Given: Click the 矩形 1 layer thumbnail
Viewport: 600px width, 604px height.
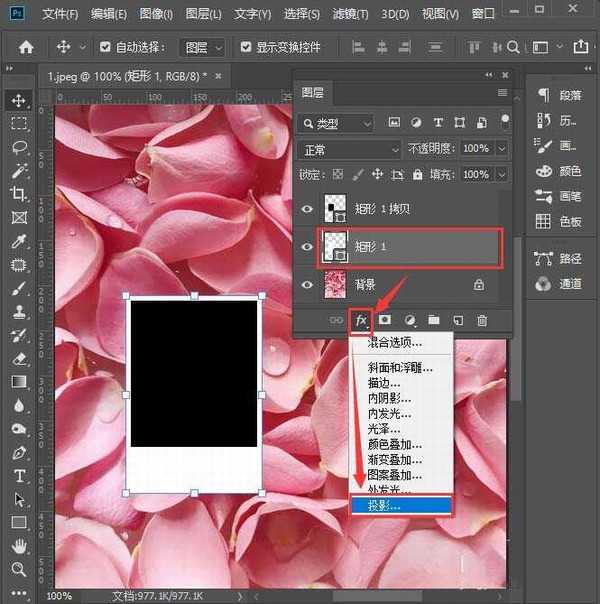Looking at the screenshot, I should pos(334,246).
